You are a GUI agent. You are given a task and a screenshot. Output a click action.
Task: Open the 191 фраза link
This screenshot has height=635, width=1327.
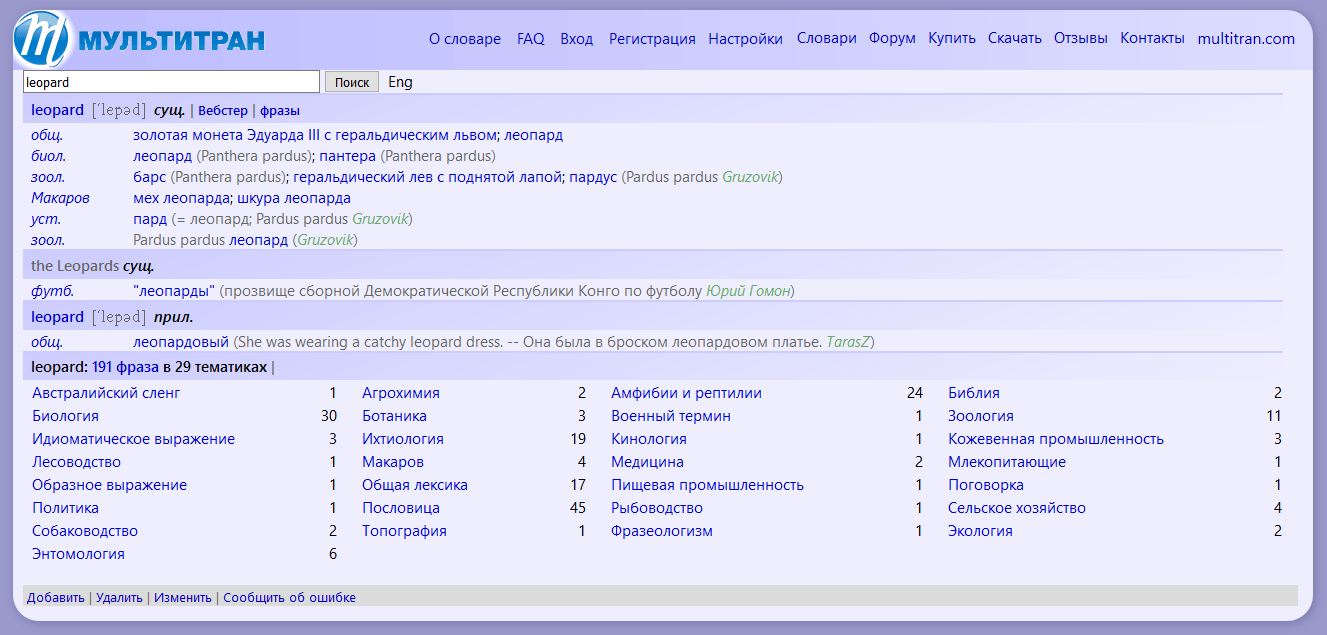125,367
